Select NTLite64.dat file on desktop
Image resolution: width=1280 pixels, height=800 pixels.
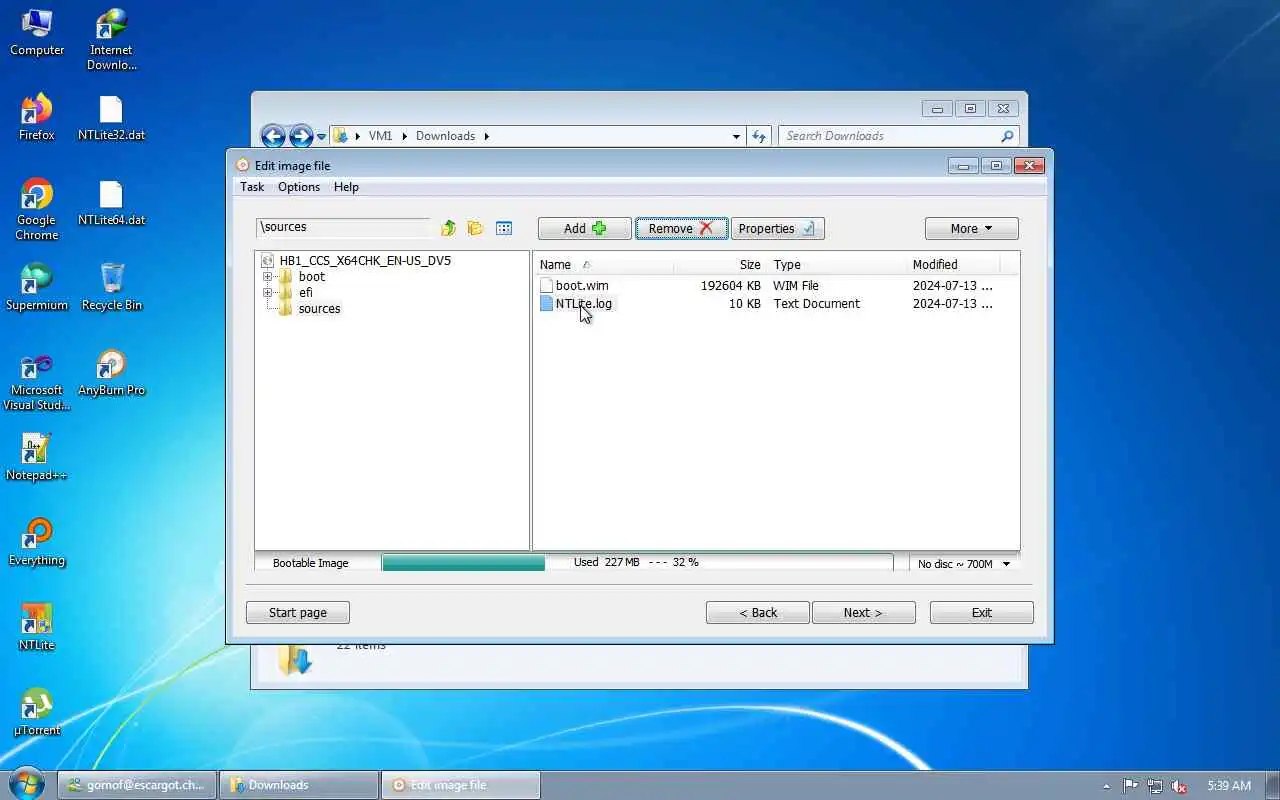pos(111,203)
